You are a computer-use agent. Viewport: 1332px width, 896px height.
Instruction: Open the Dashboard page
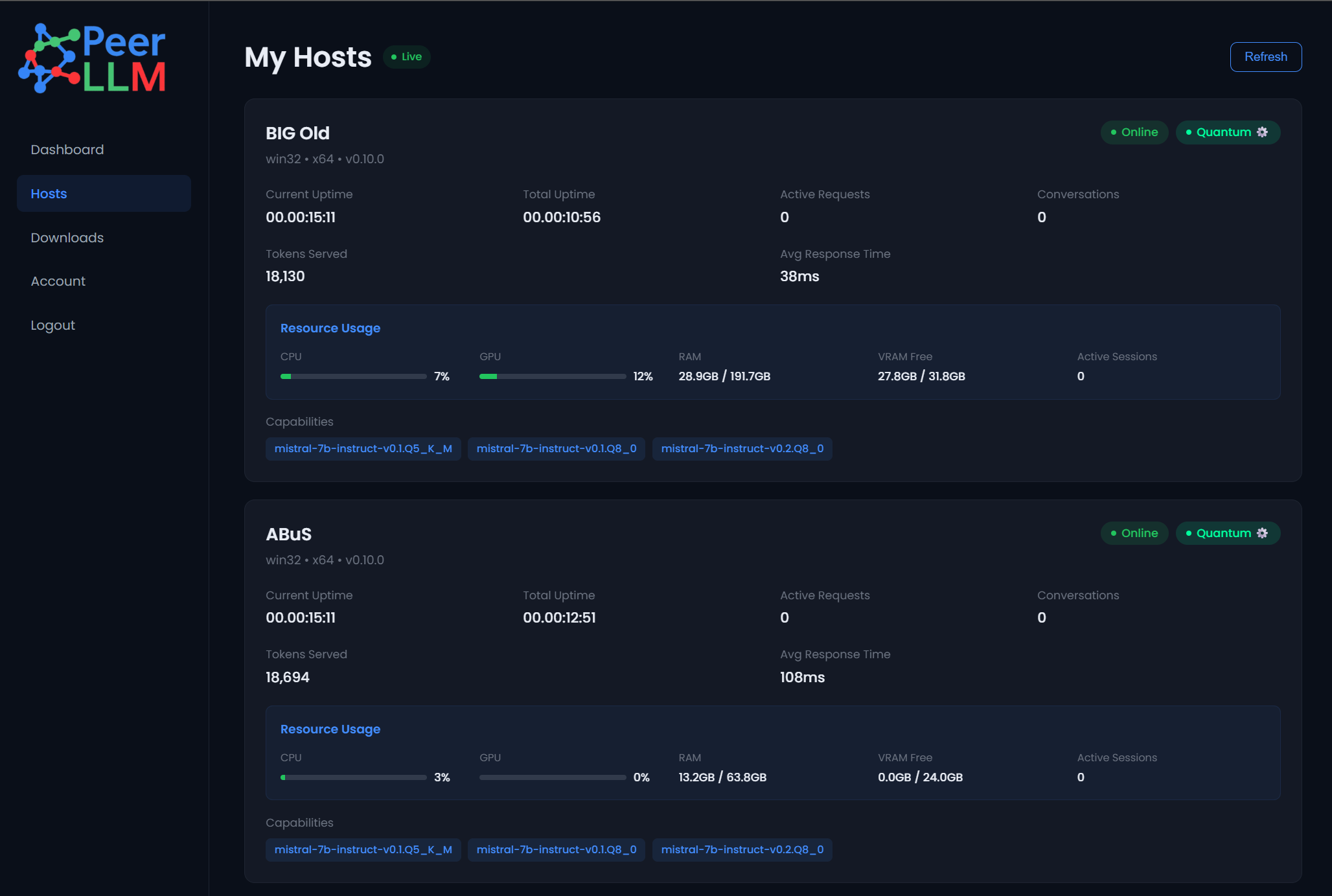67,150
